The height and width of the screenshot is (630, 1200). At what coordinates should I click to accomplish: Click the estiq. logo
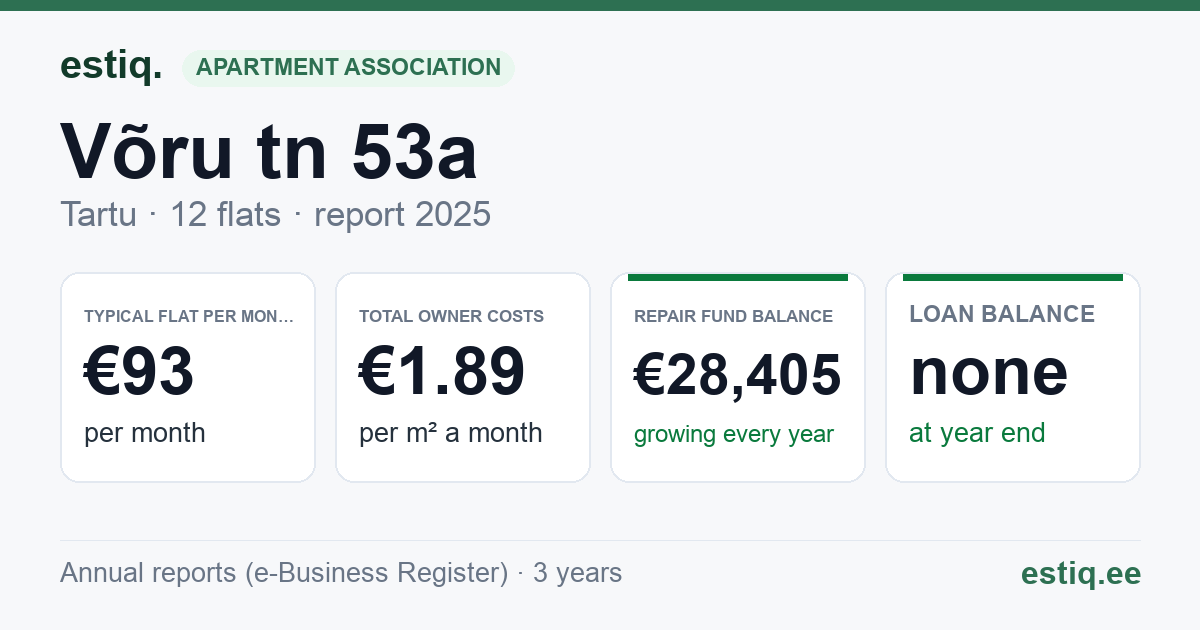tap(111, 67)
